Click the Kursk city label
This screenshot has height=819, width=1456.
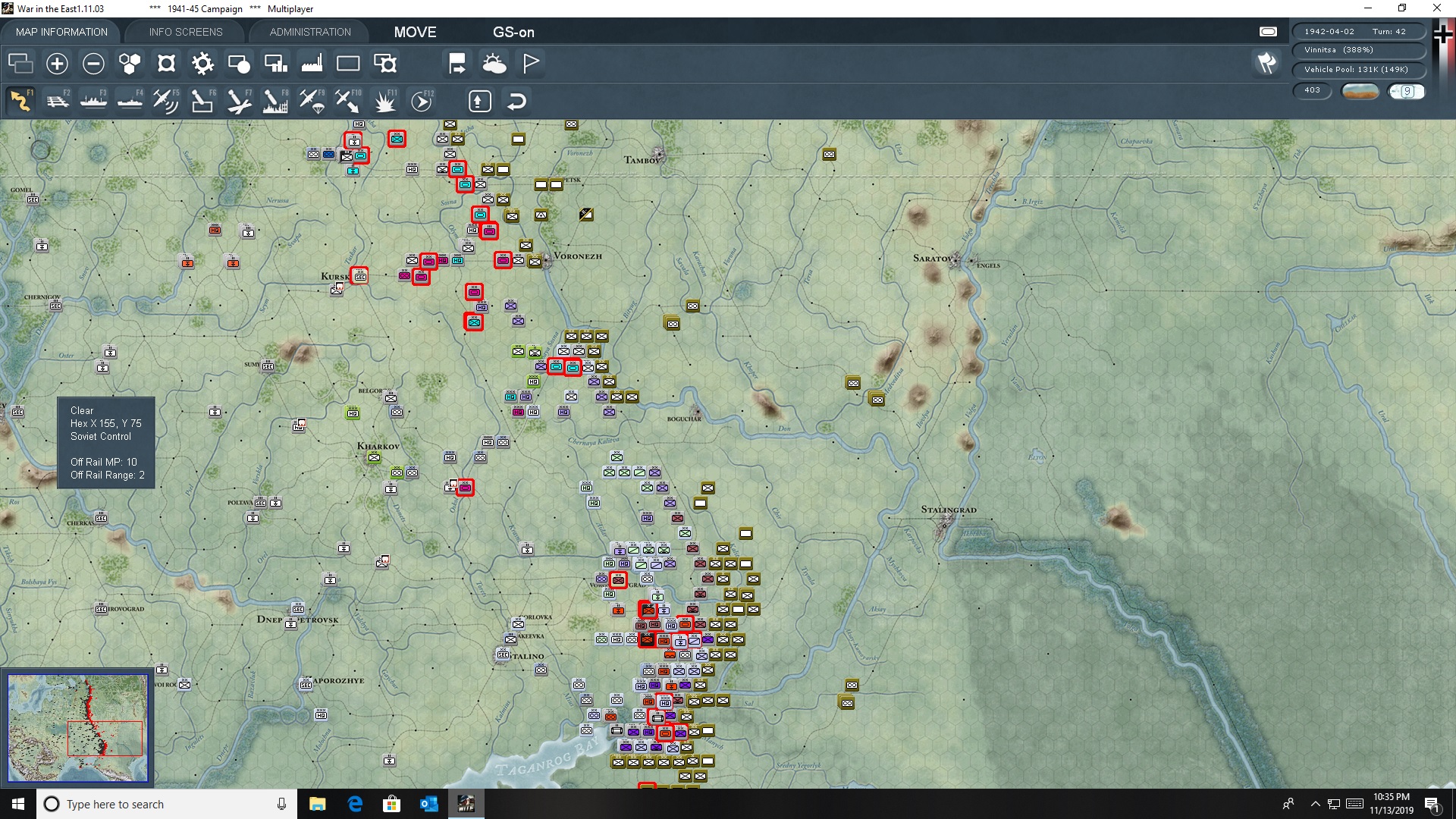(335, 277)
